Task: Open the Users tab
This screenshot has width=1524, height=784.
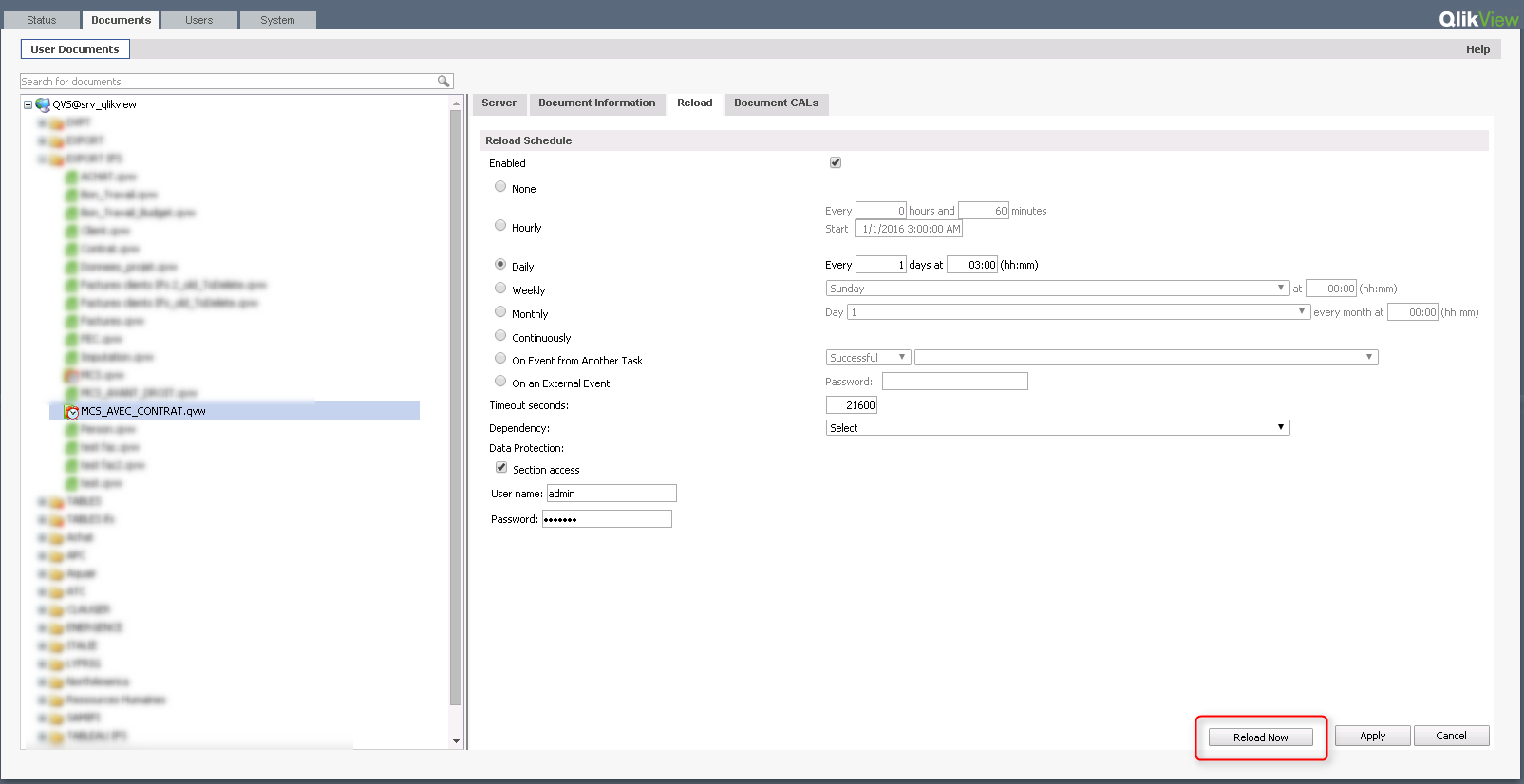Action: point(199,20)
